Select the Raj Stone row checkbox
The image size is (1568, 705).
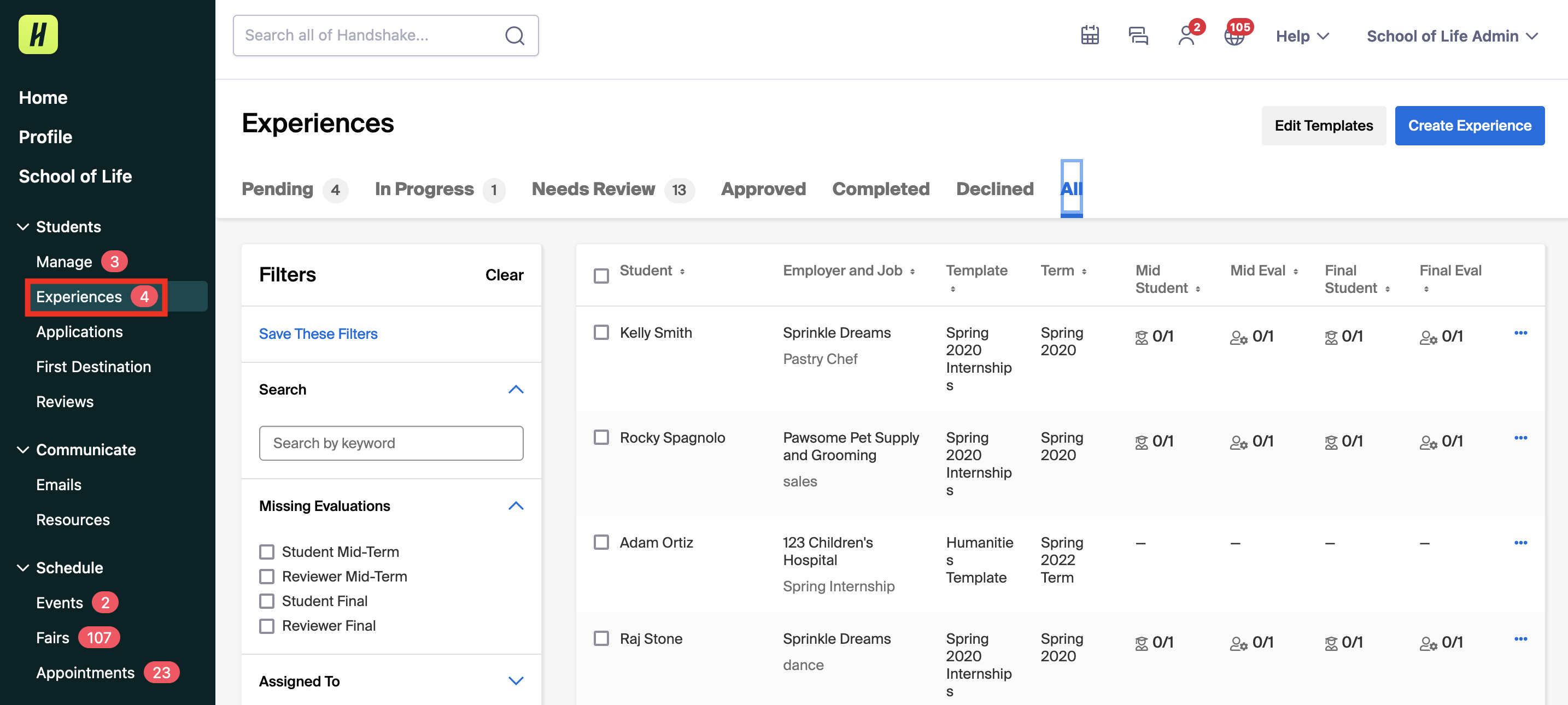click(601, 638)
